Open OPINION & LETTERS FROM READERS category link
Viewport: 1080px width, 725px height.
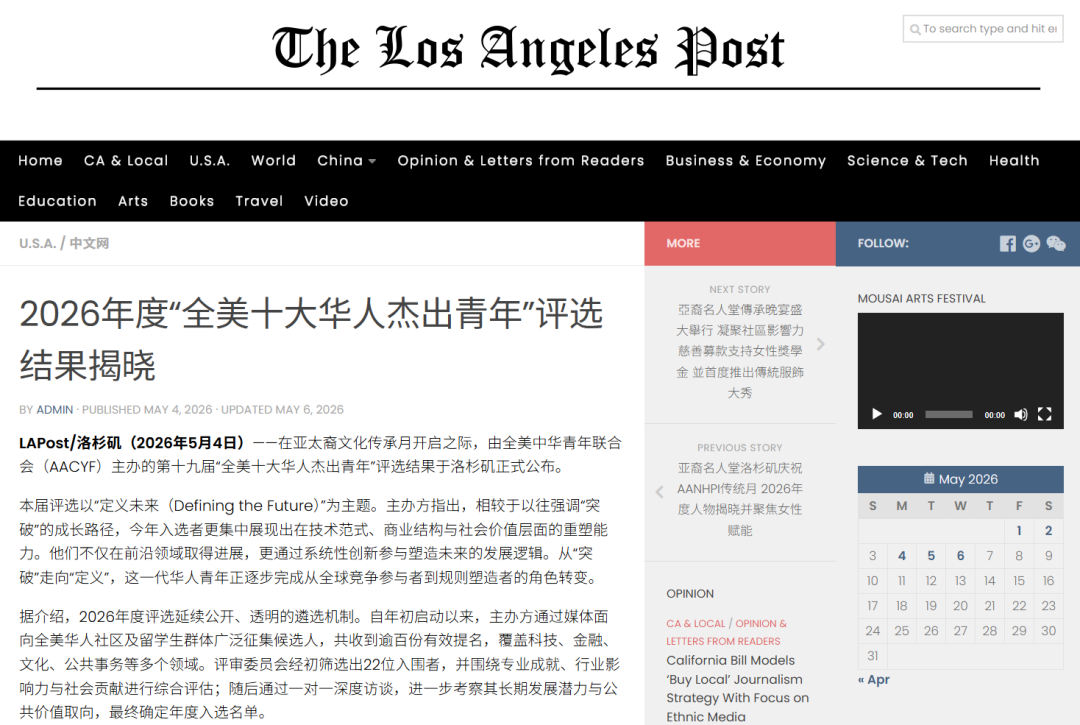726,632
